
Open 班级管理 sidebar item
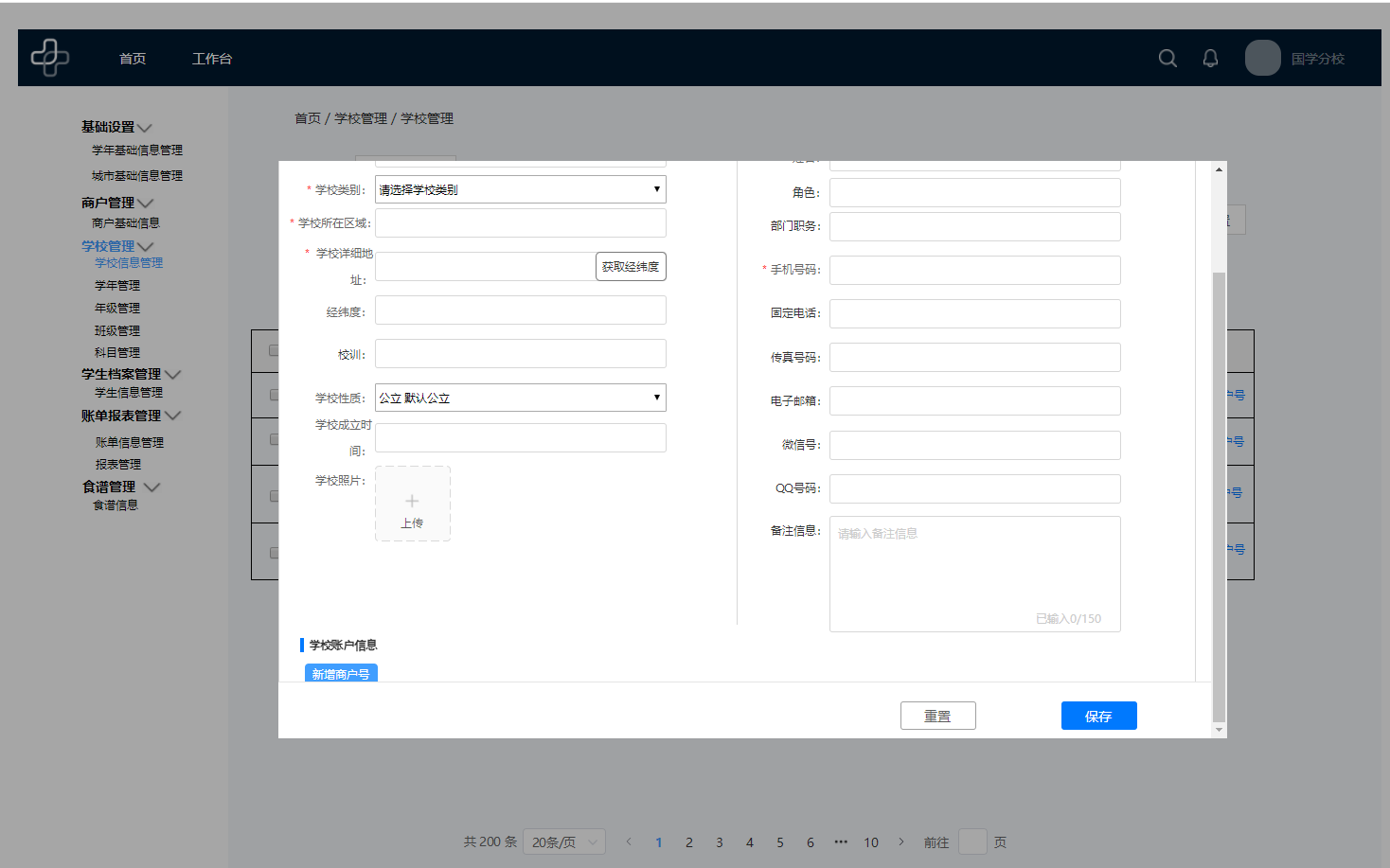tap(117, 331)
